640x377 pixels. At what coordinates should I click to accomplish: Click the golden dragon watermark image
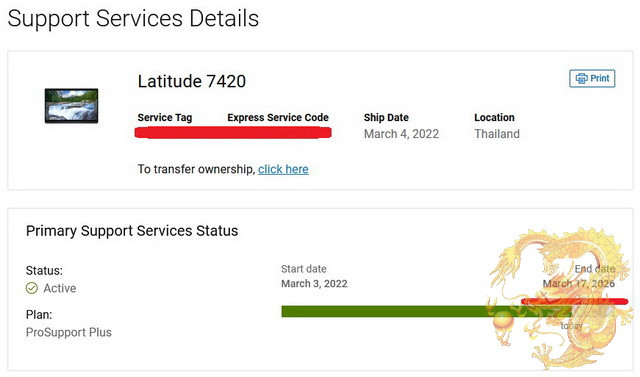(559, 298)
